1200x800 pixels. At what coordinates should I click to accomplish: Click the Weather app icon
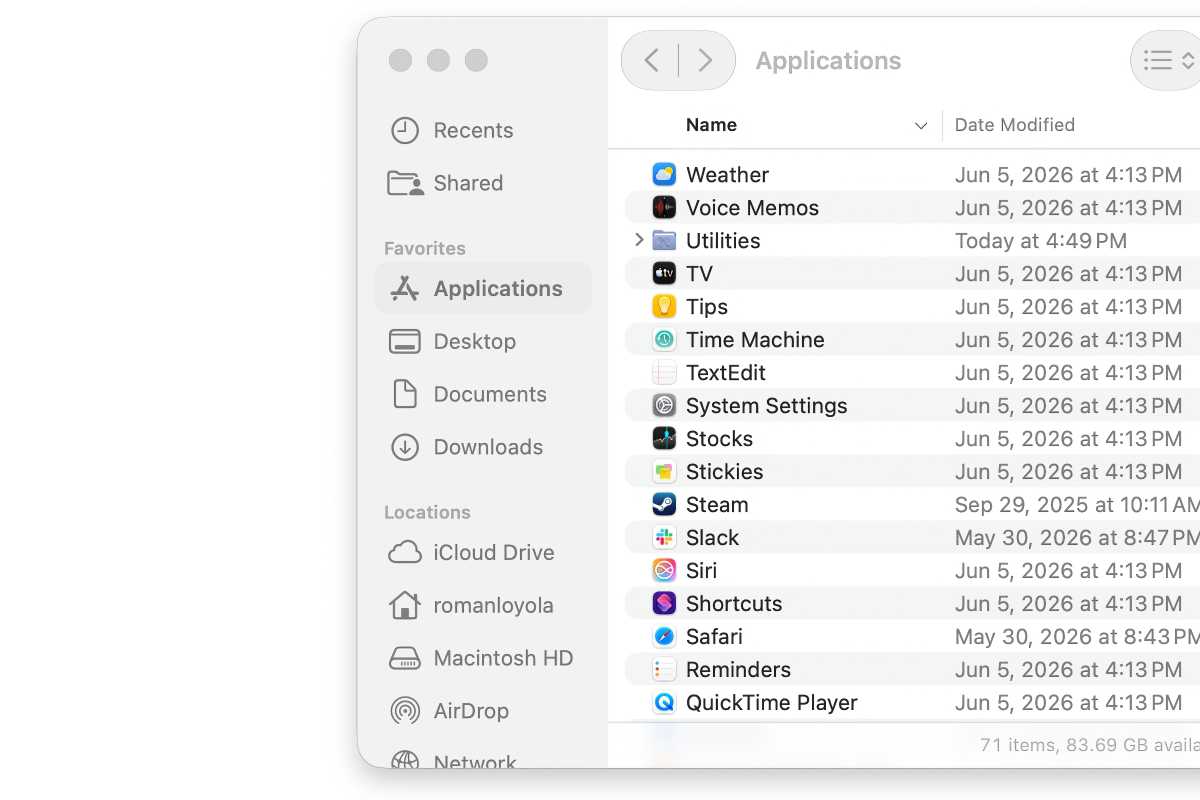(x=664, y=175)
